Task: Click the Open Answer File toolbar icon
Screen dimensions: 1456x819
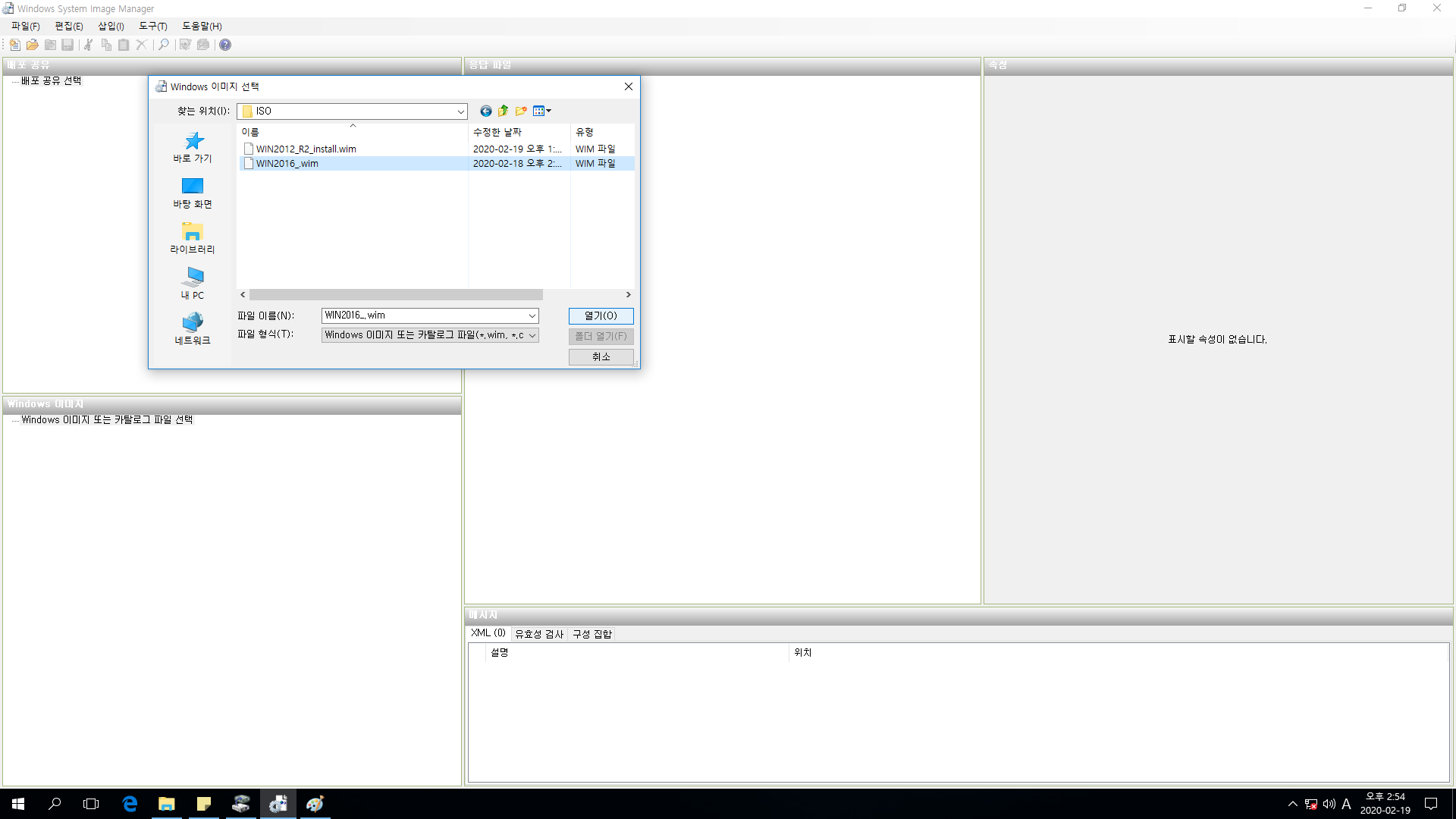Action: click(32, 45)
